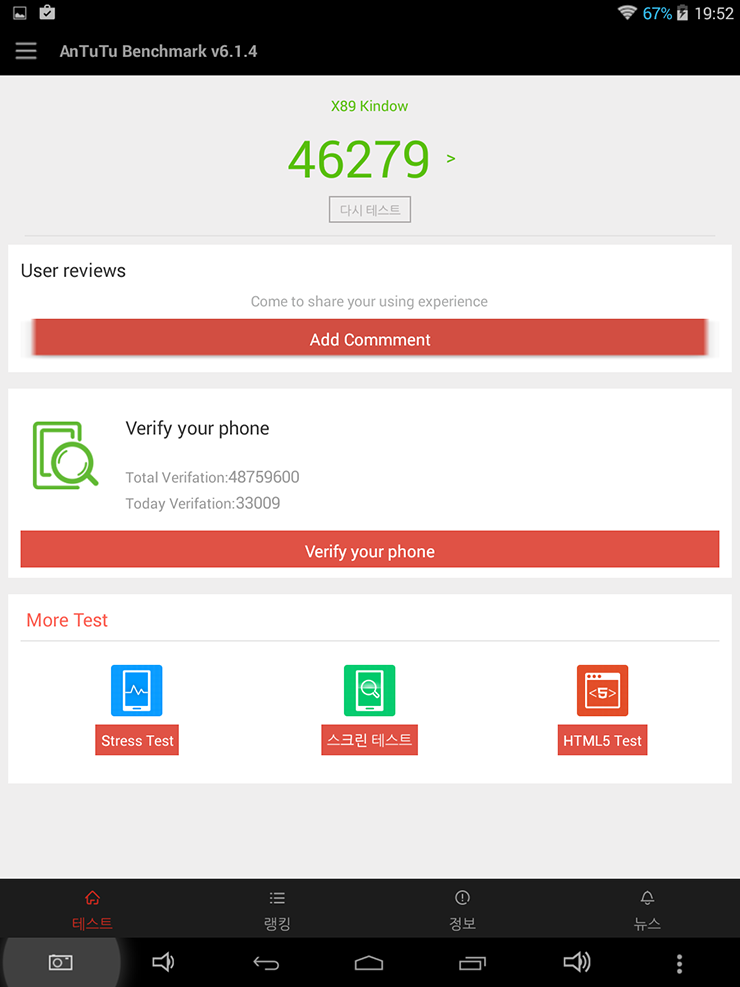Viewport: 740px width, 987px height.
Task: Tap the Stress Test label button
Action: click(137, 740)
